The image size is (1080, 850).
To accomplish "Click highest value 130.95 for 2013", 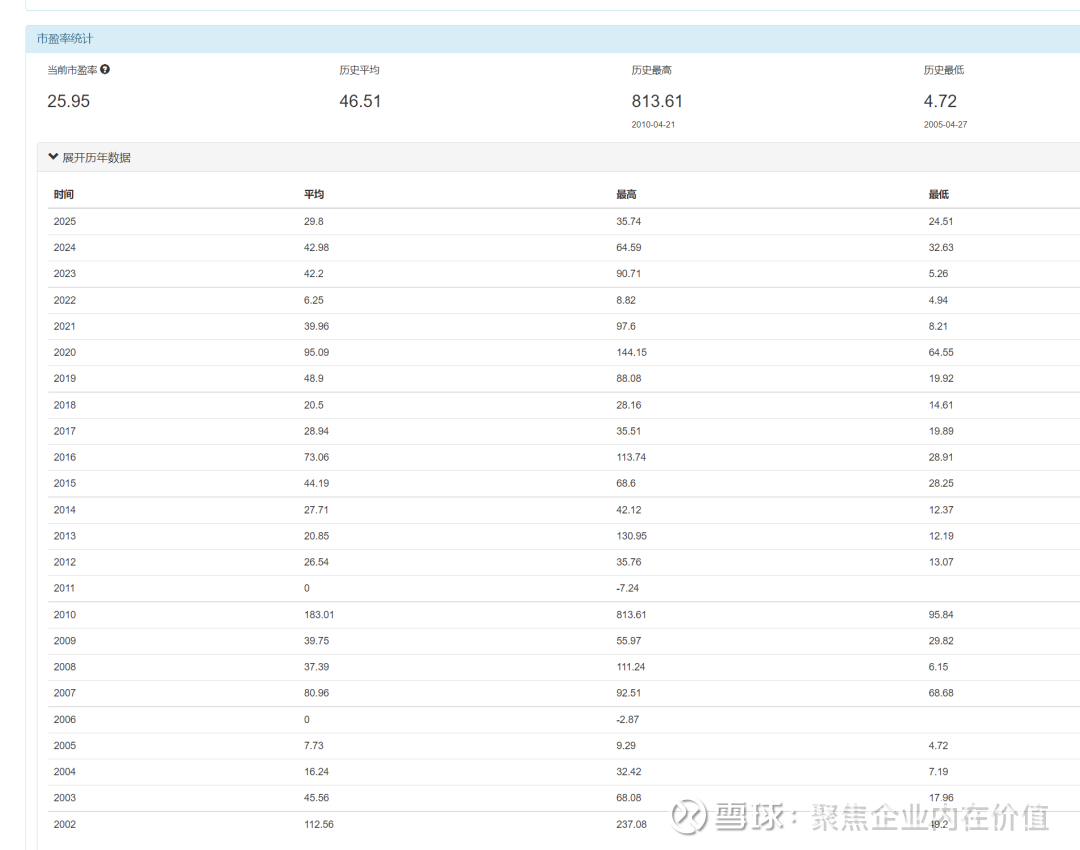I will click(632, 537).
